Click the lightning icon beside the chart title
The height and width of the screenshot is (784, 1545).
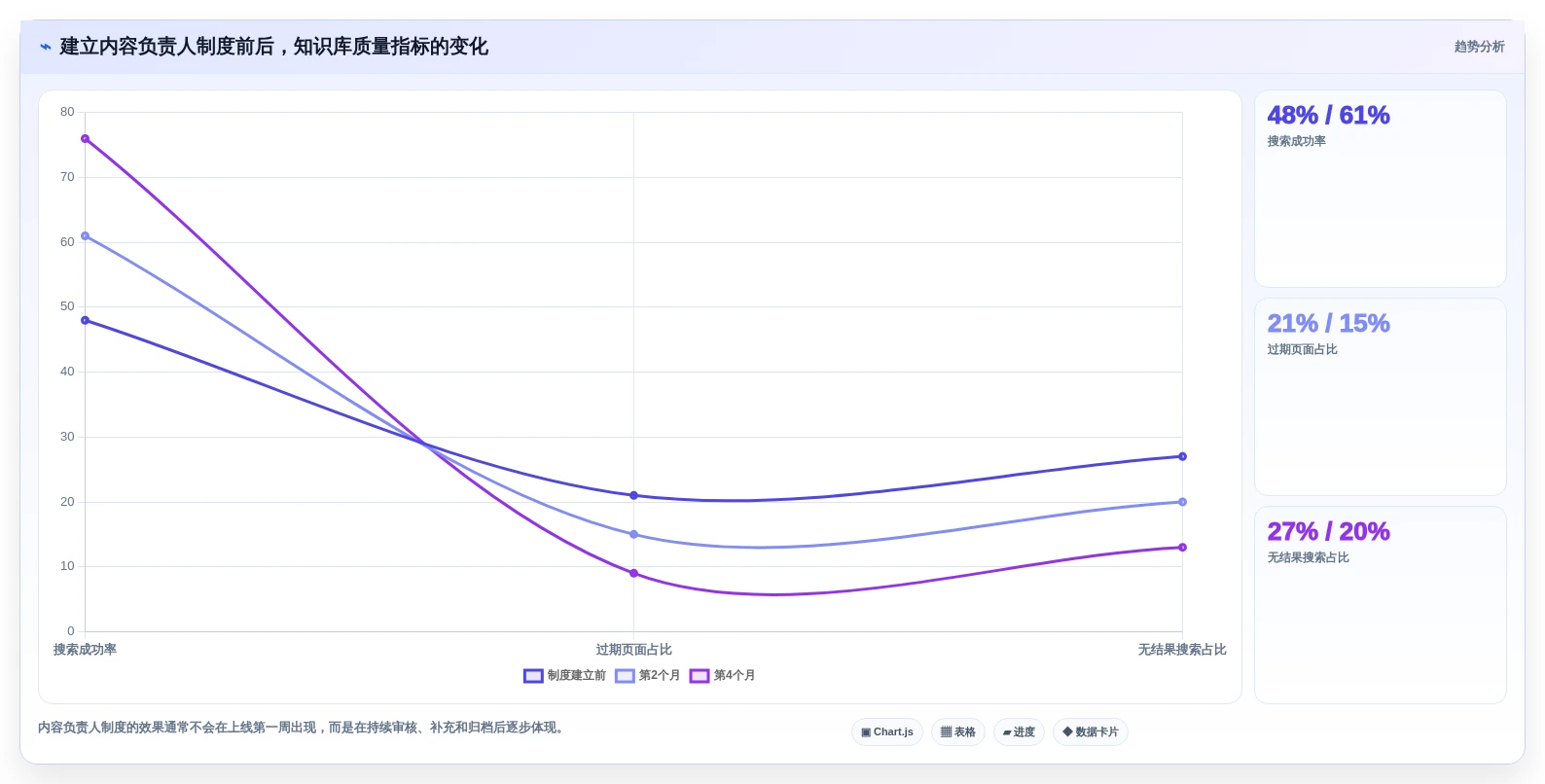45,47
